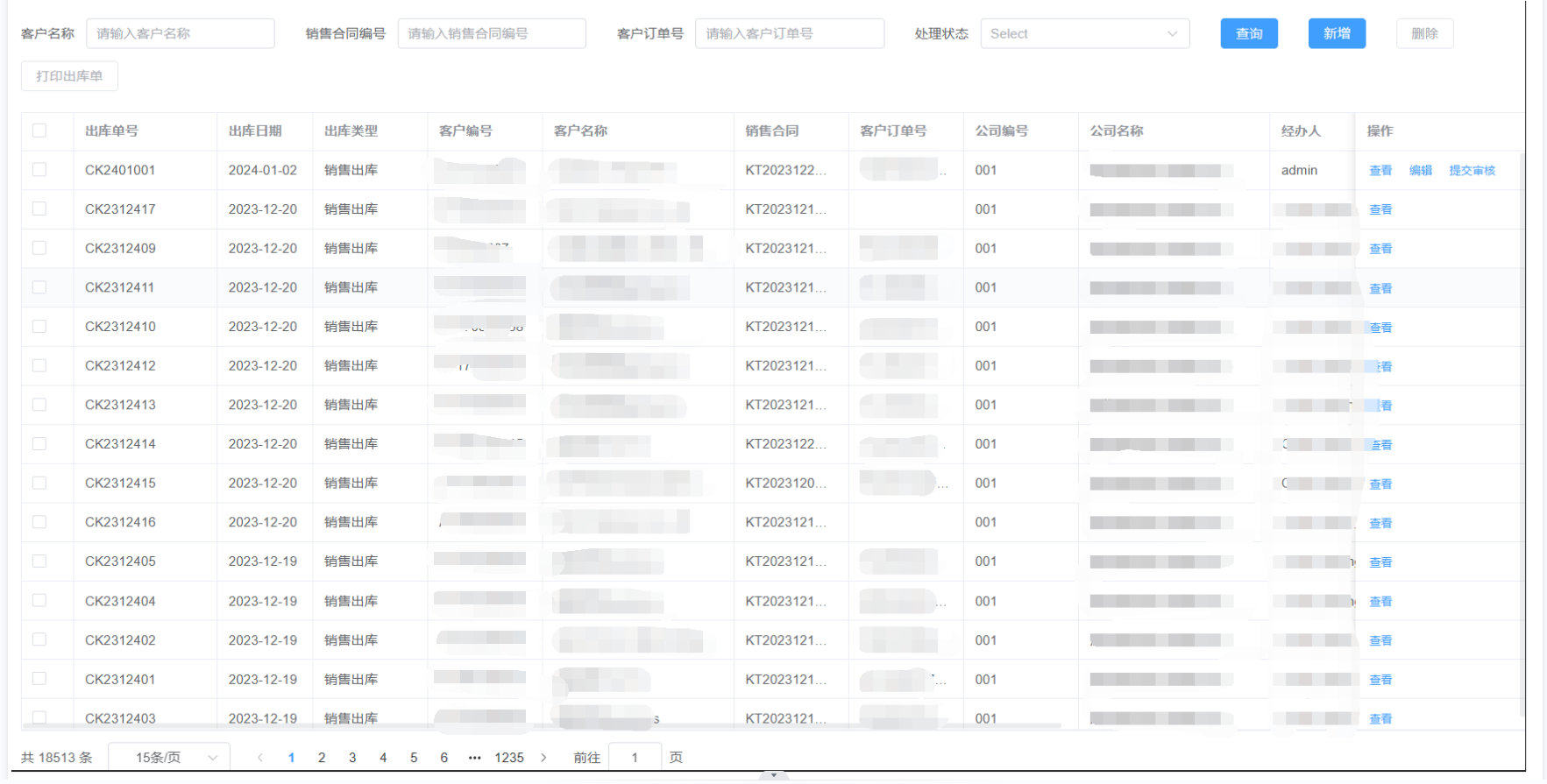The image size is (1547, 784).
Task: Click total count text 共 18513 条
Action: [x=57, y=758]
